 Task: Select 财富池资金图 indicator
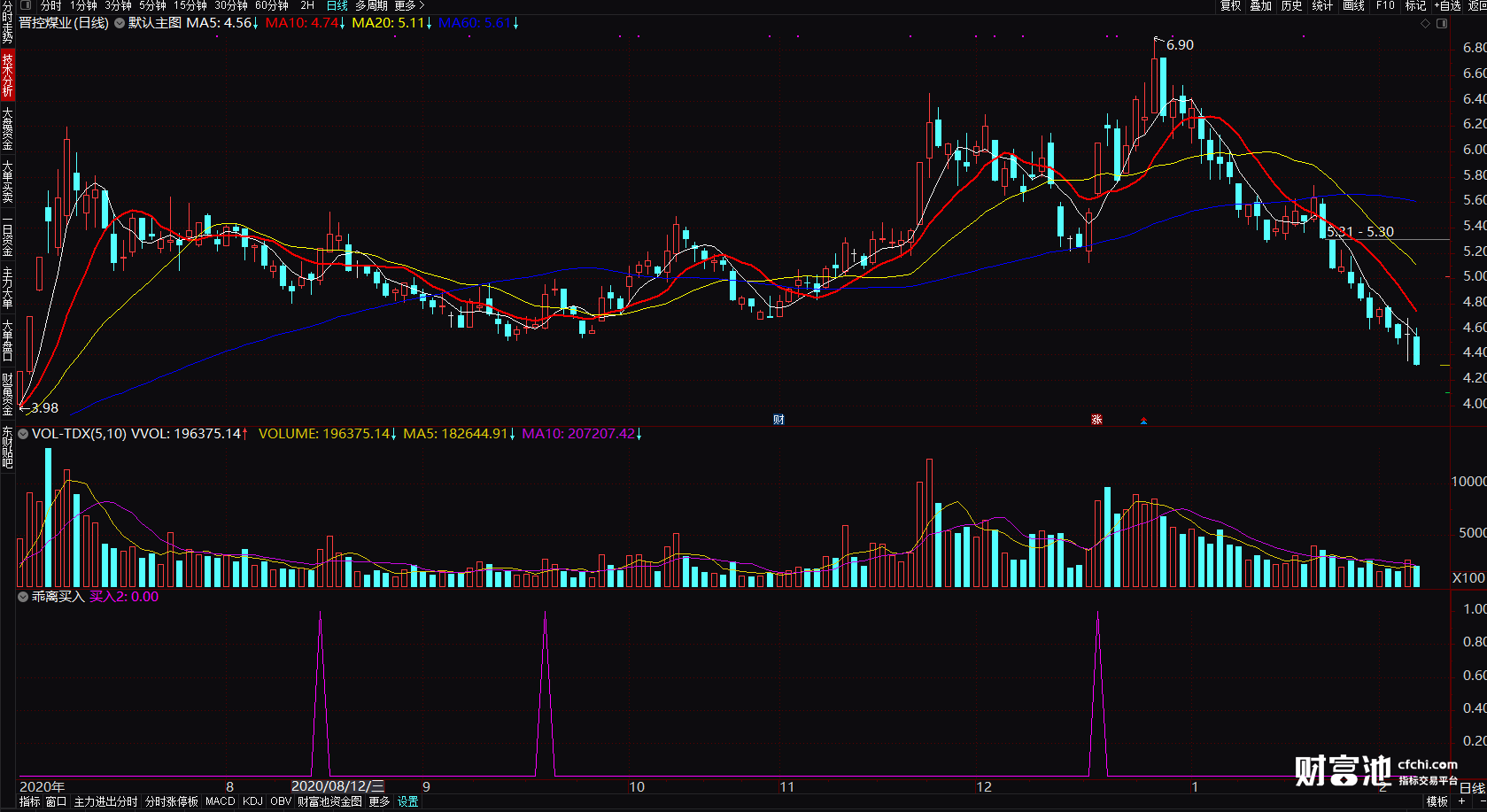coord(329,801)
